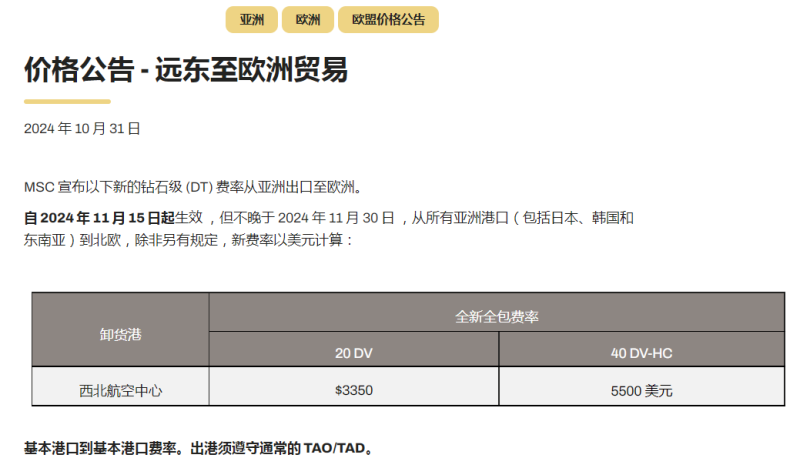Click the end date 2024 年 11 月 30 日
The height and width of the screenshot is (458, 800).
tap(336, 217)
